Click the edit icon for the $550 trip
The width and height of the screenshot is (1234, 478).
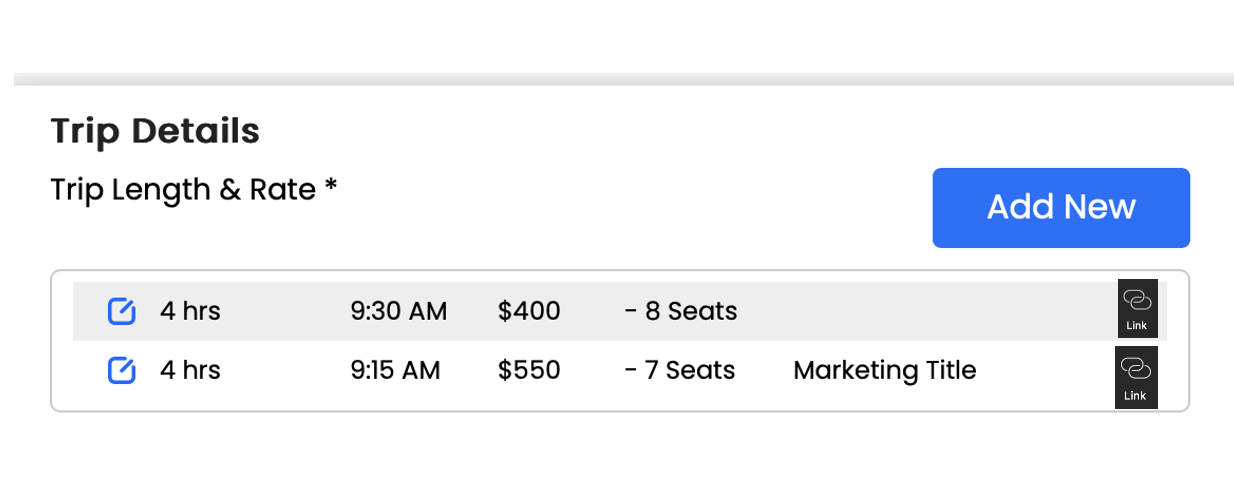121,371
